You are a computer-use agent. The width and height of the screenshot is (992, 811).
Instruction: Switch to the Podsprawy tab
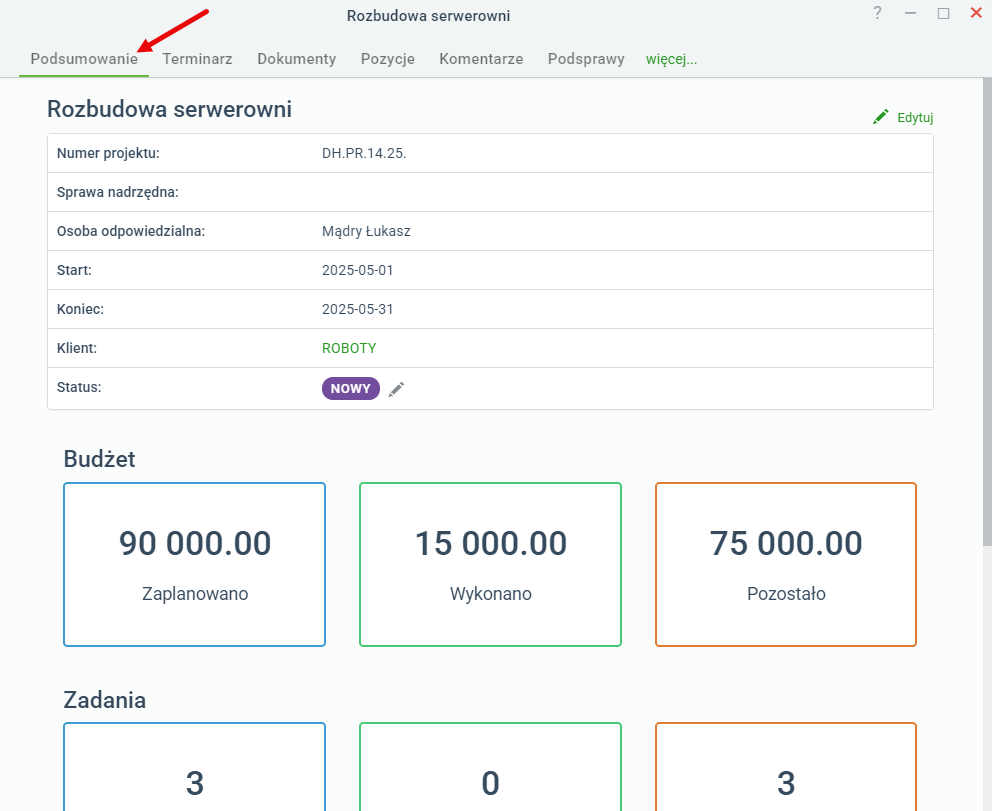click(x=586, y=59)
